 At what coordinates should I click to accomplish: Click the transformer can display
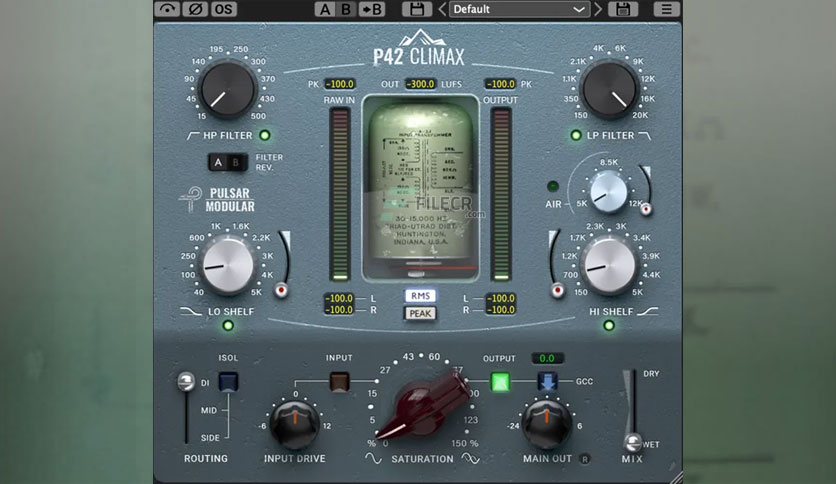point(420,188)
